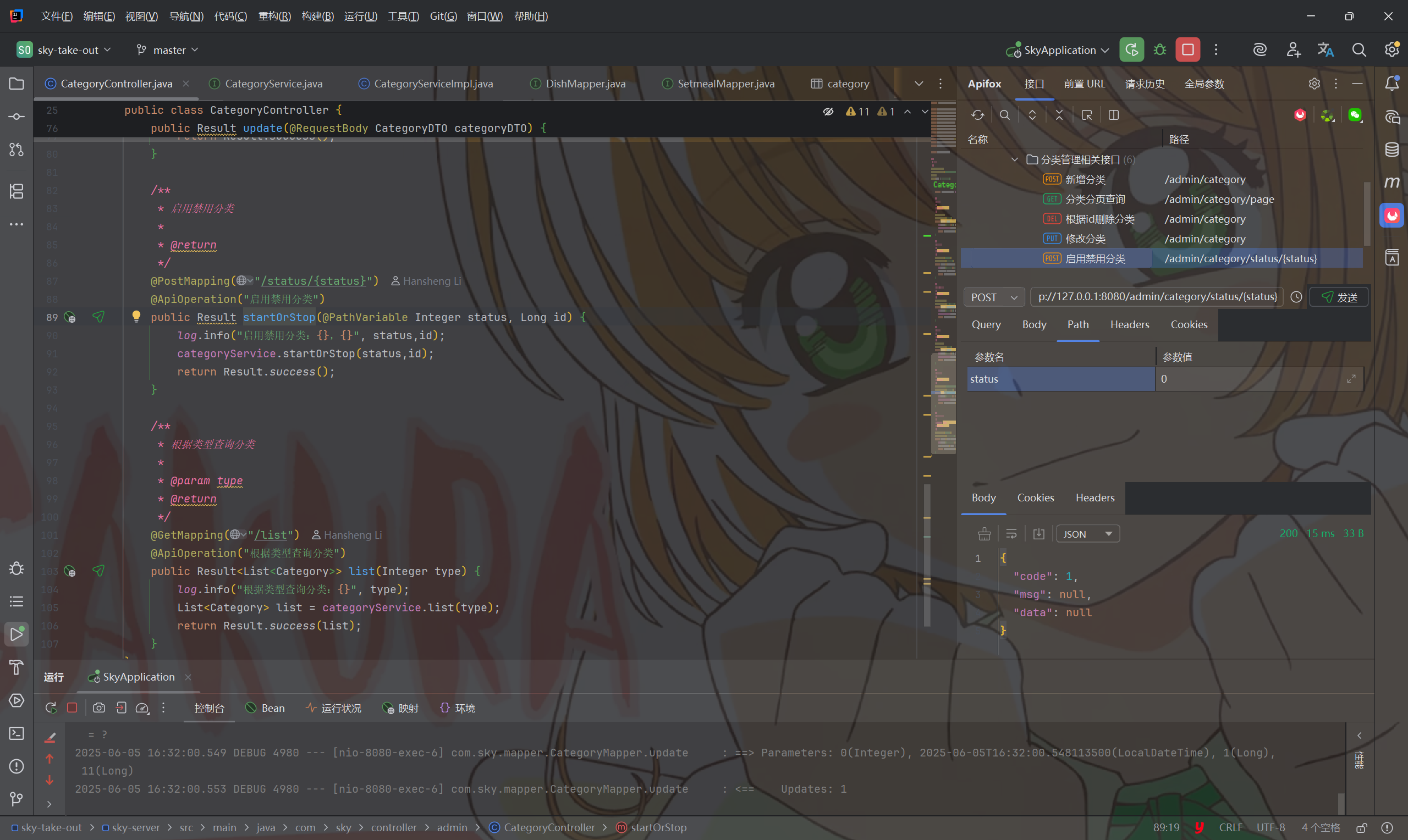Open the Terminal tool window
The width and height of the screenshot is (1408, 840).
(16, 733)
